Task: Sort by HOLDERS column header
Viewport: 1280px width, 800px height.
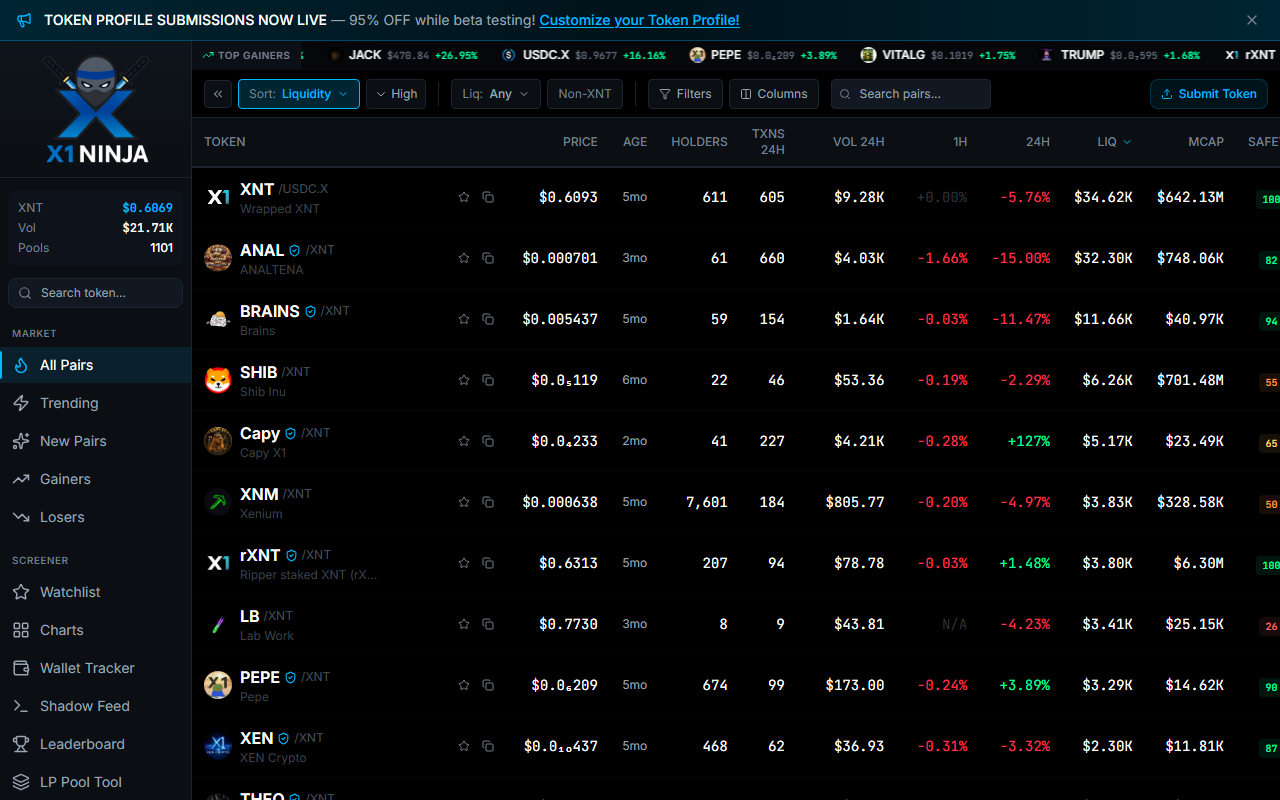Action: 699,142
